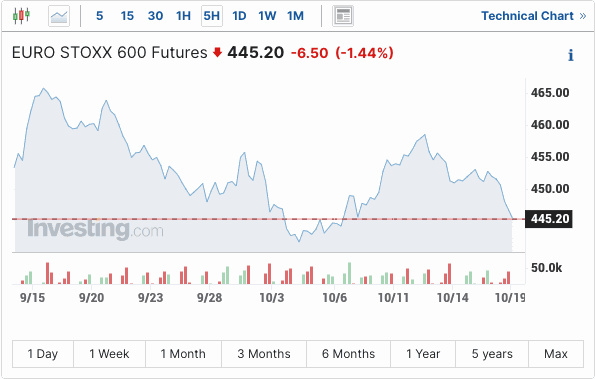Select the 15 minute interval

coord(127,16)
